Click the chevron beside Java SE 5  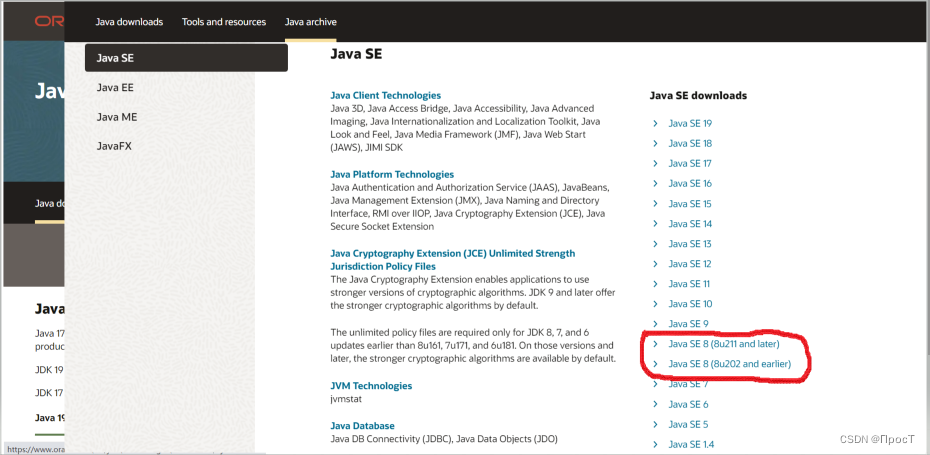coord(655,425)
